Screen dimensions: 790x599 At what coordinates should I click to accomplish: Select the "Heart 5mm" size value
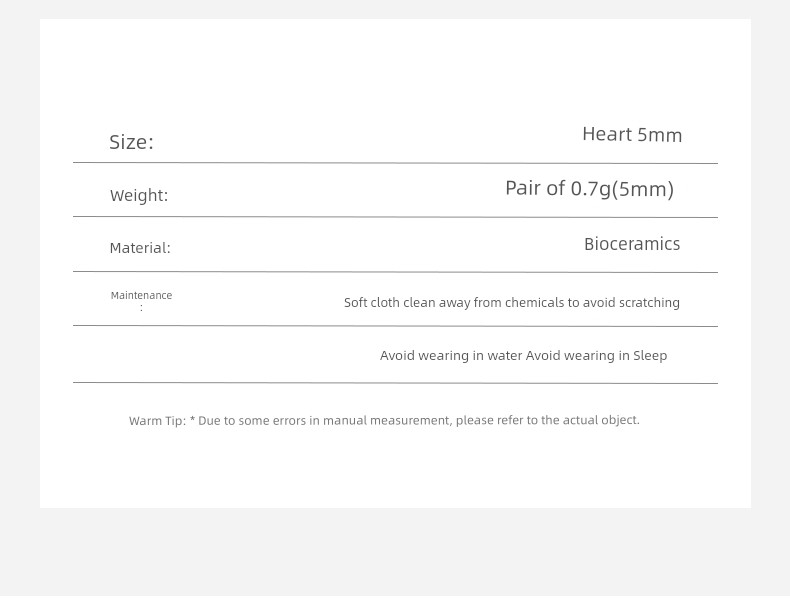pyautogui.click(x=632, y=135)
